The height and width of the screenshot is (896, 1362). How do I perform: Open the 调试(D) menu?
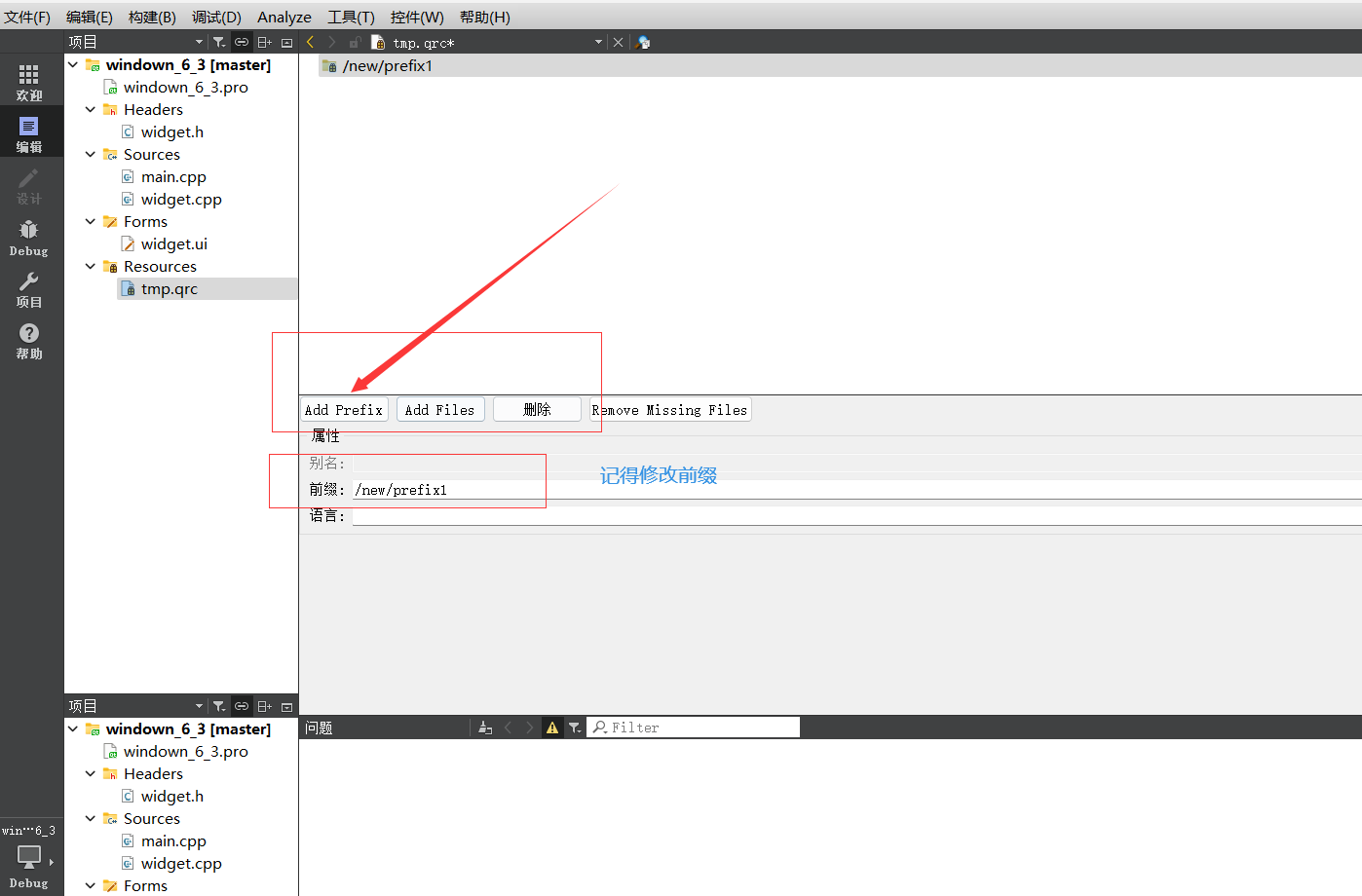215,17
